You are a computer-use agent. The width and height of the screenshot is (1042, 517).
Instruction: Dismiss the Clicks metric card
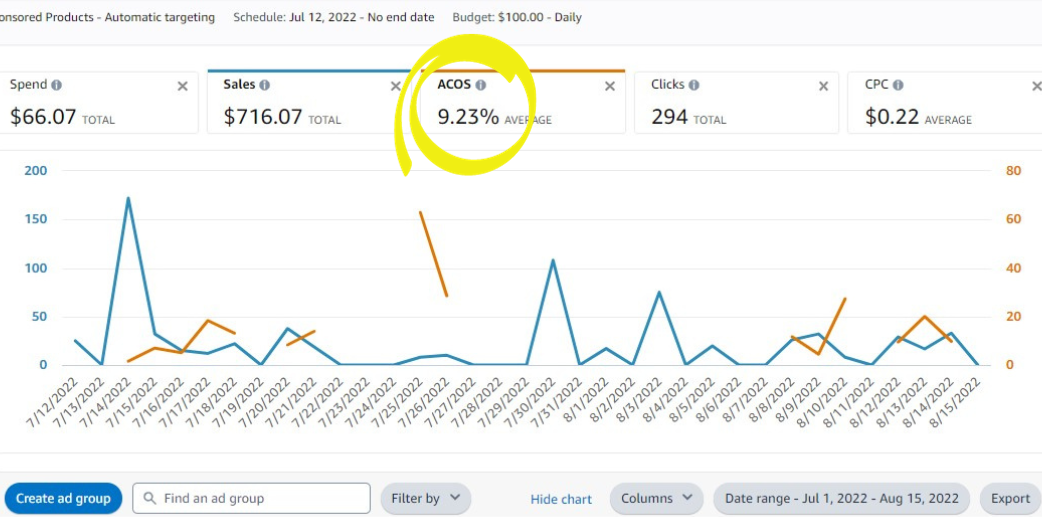coord(823,87)
